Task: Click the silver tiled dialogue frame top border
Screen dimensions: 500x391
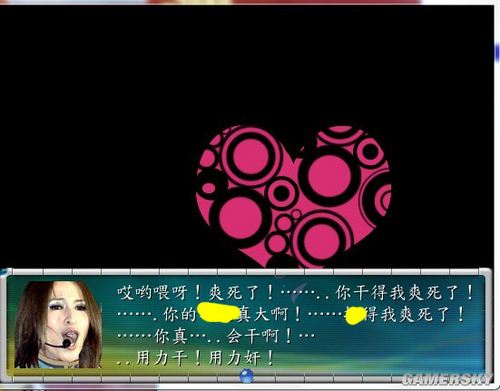Action: tap(247, 272)
